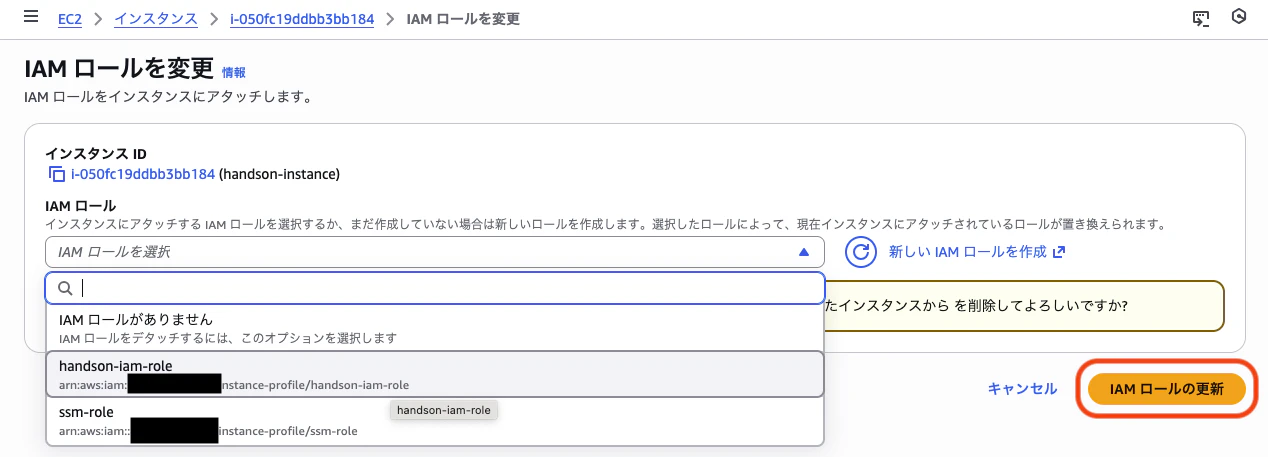Open the hamburger navigation menu
The image size is (1268, 457).
coord(30,18)
